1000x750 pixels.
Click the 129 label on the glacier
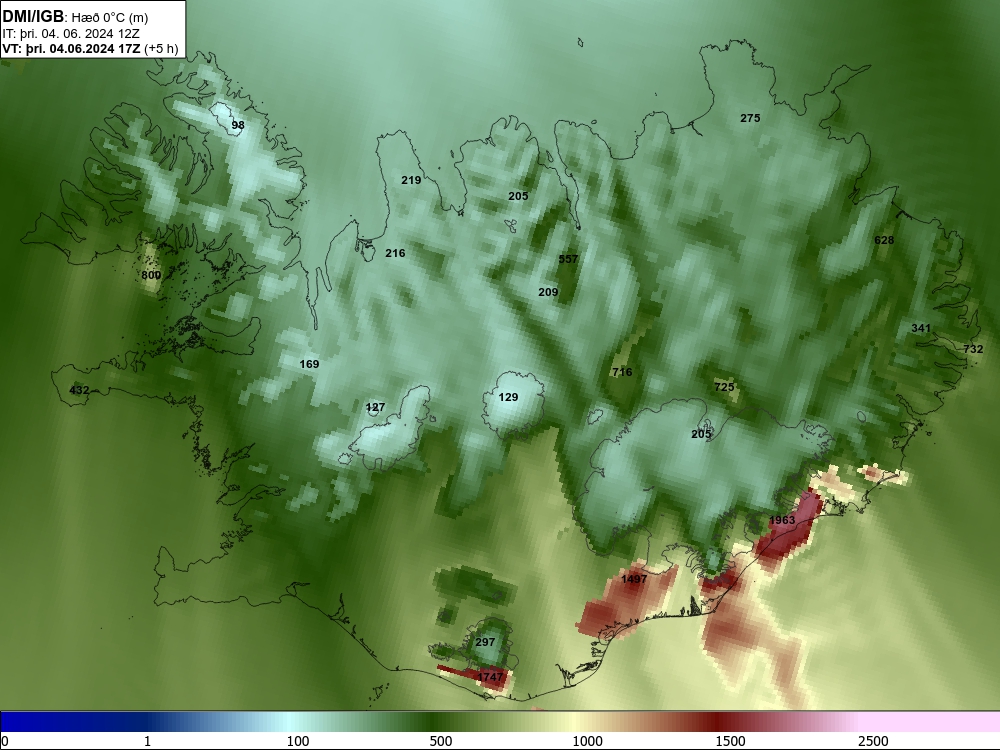tap(508, 397)
